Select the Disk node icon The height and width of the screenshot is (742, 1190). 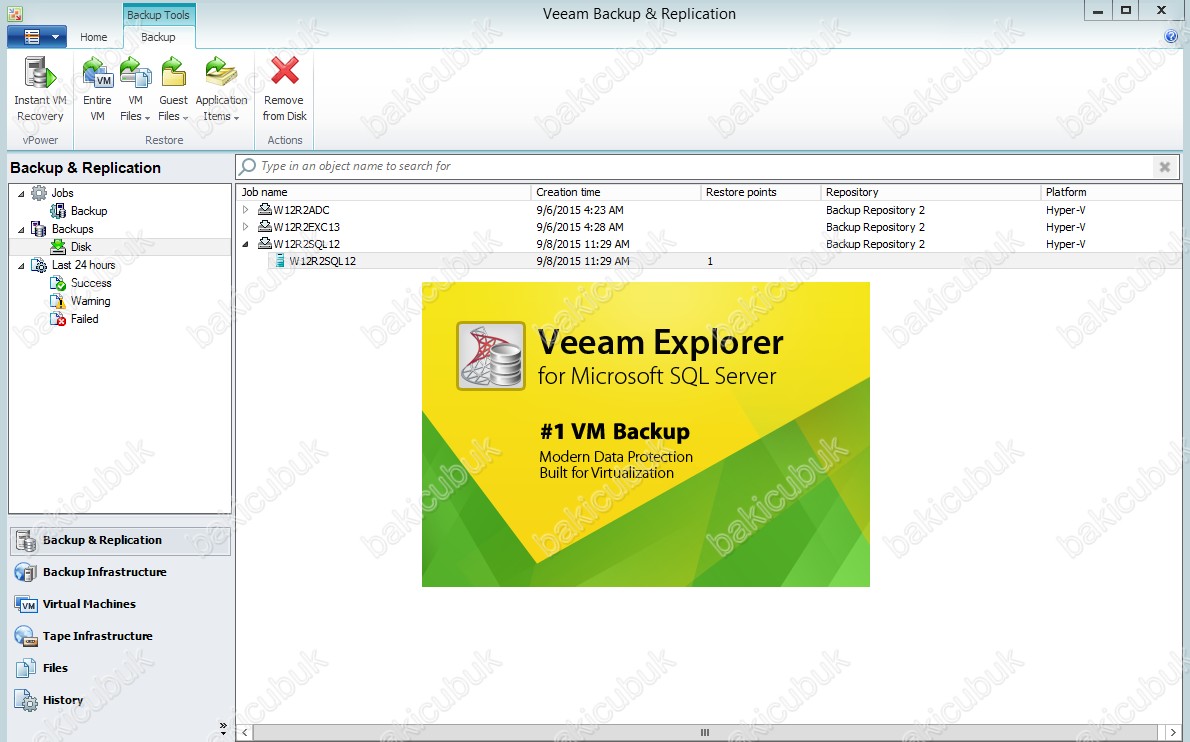(58, 247)
